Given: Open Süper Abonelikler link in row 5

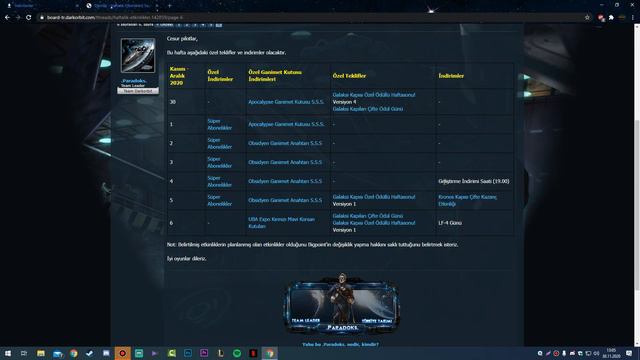Looking at the screenshot, I should 220,200.
